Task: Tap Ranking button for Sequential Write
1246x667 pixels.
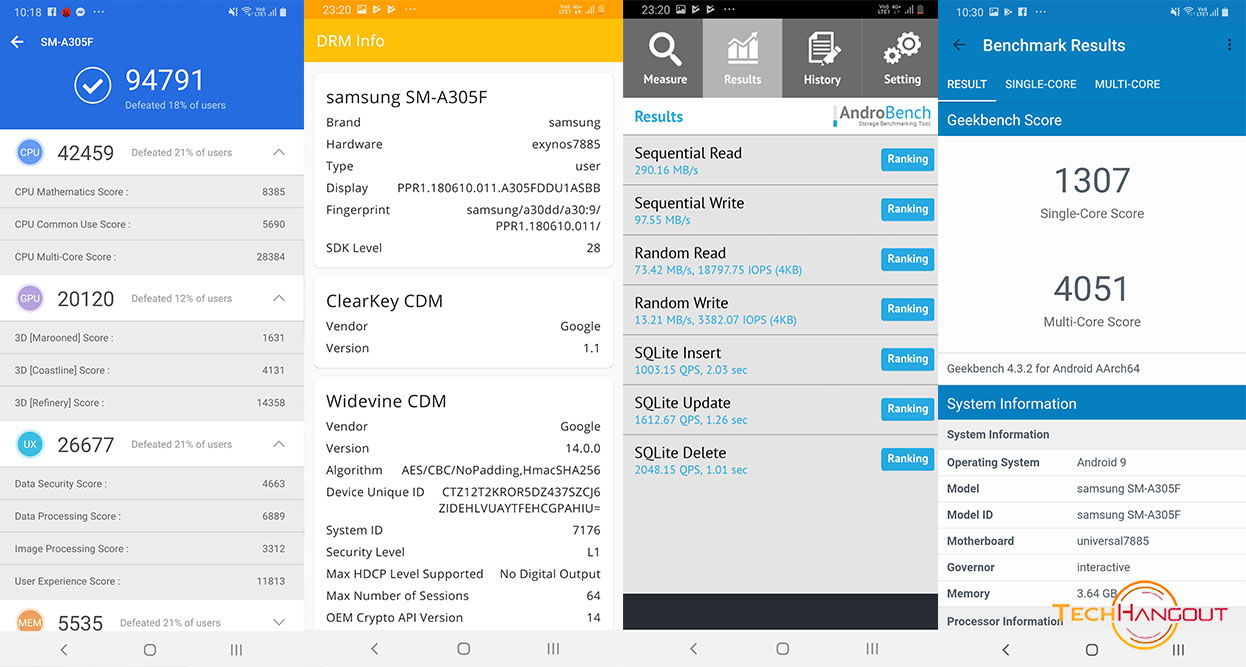Action: 908,209
